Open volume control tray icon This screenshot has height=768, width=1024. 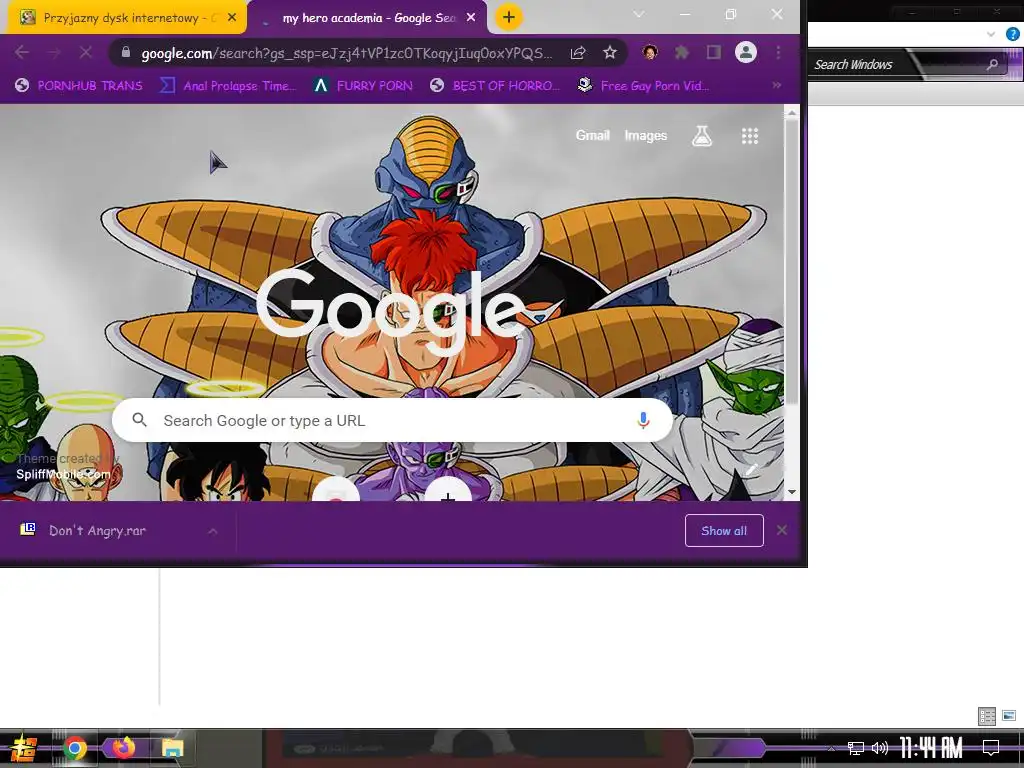[x=880, y=748]
